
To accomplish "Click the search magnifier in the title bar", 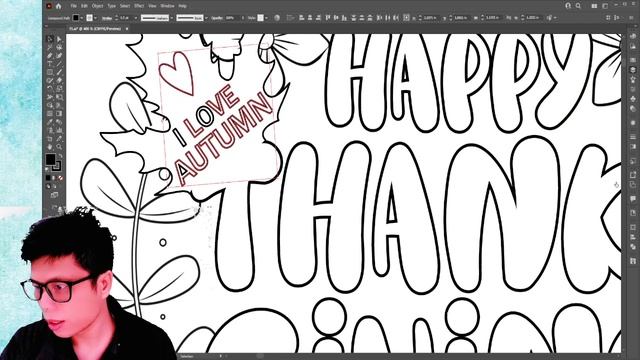I will click(x=578, y=6).
